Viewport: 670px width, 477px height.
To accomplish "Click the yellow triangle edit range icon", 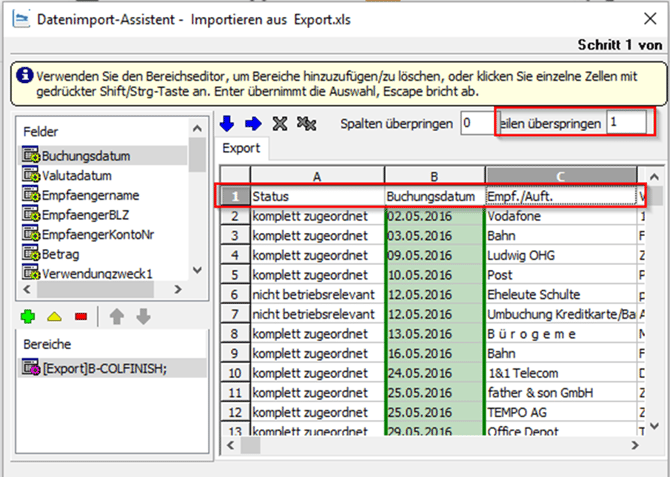I will pyautogui.click(x=54, y=317).
